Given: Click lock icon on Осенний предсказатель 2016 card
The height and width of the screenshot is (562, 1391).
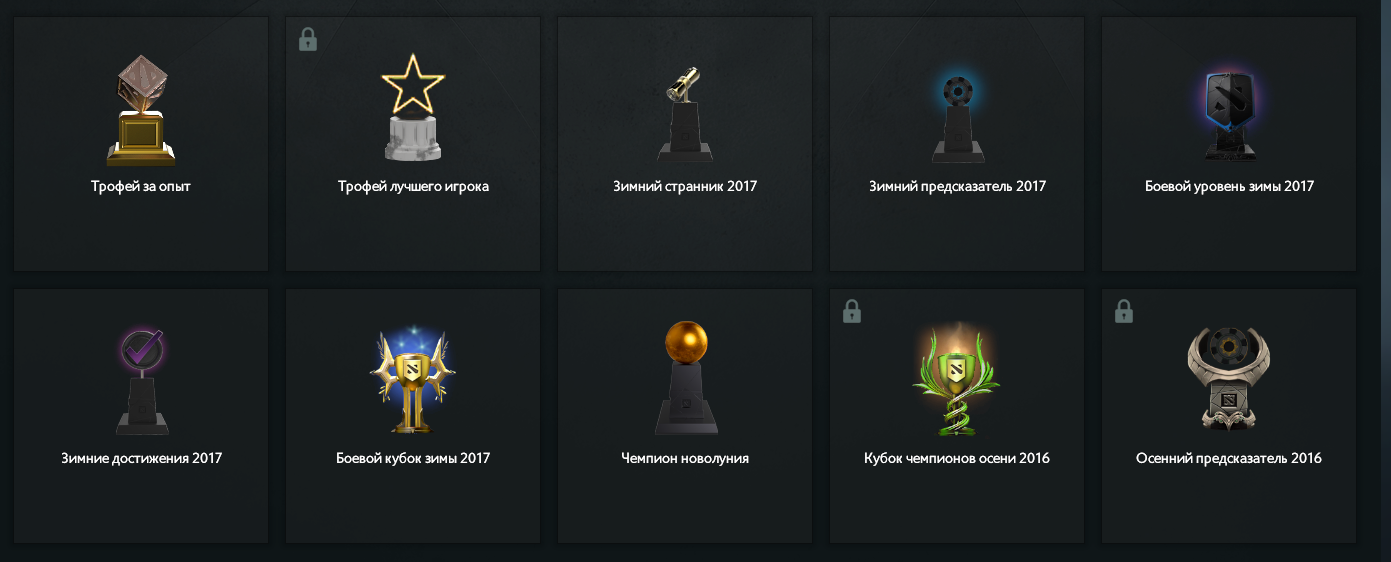Looking at the screenshot, I should pyautogui.click(x=1124, y=311).
